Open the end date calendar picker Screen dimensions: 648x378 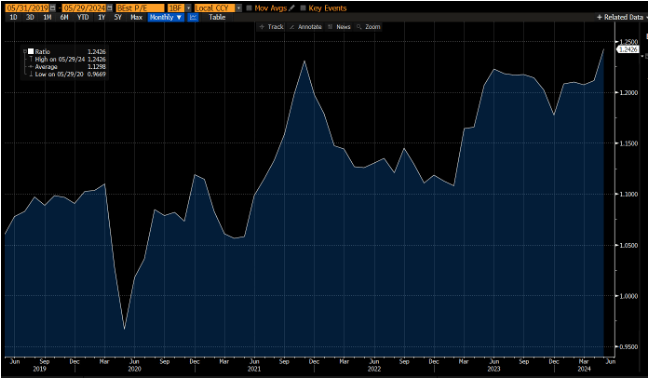coord(110,8)
